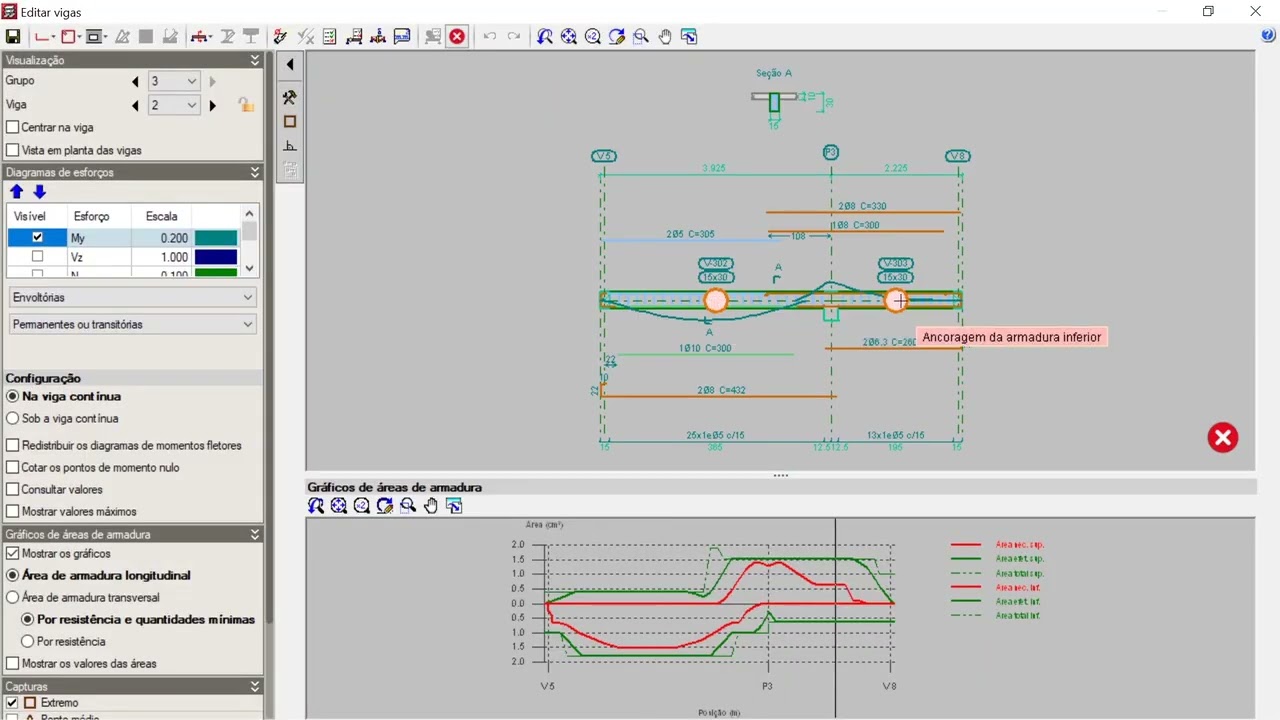Click the save floppy disk icon
1280x720 pixels.
pos(13,37)
